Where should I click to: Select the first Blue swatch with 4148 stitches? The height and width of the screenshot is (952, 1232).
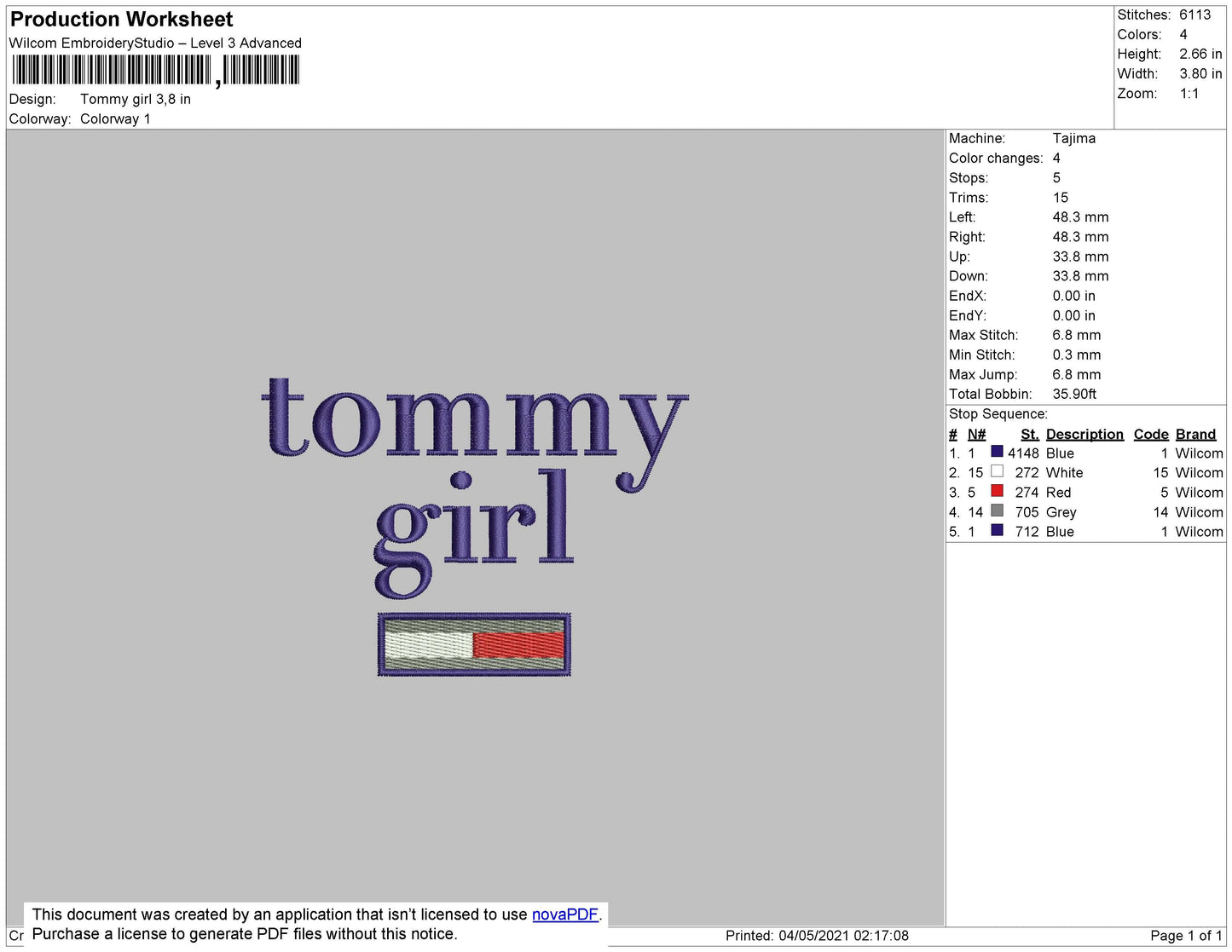[x=997, y=452]
